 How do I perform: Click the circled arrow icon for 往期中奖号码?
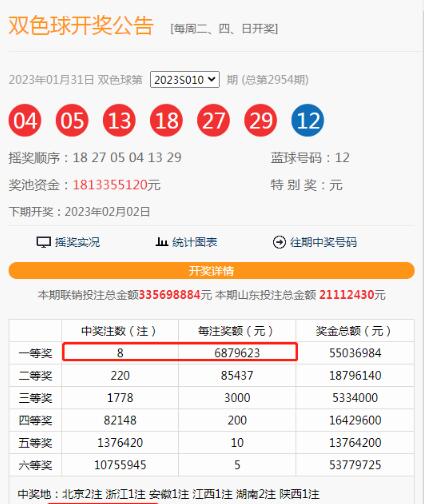(279, 242)
